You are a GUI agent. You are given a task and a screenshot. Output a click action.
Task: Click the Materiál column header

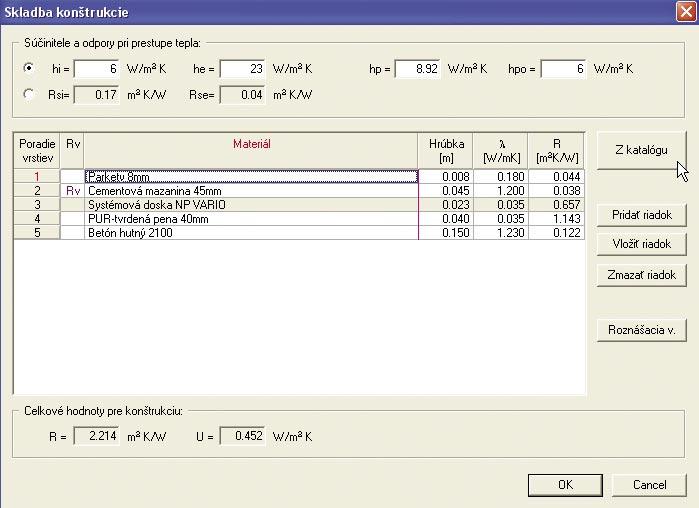coord(251,151)
